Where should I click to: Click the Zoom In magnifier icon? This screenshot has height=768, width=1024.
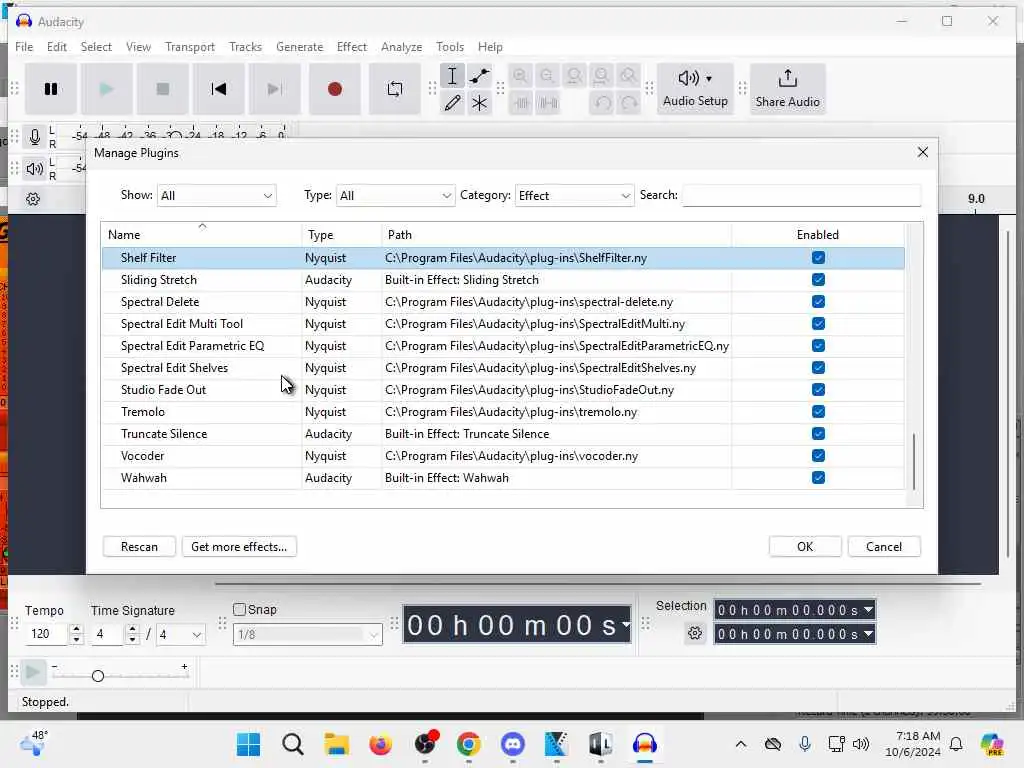click(520, 76)
